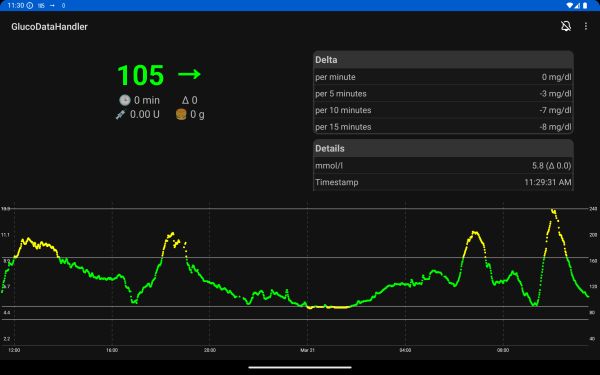Image resolution: width=600 pixels, height=375 pixels.
Task: Tap the syringe insulin icon
Action: 121,114
